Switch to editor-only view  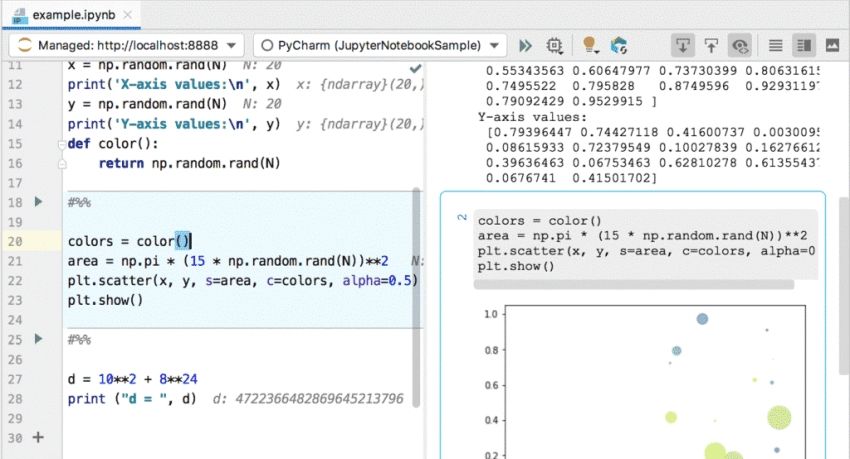(775, 46)
